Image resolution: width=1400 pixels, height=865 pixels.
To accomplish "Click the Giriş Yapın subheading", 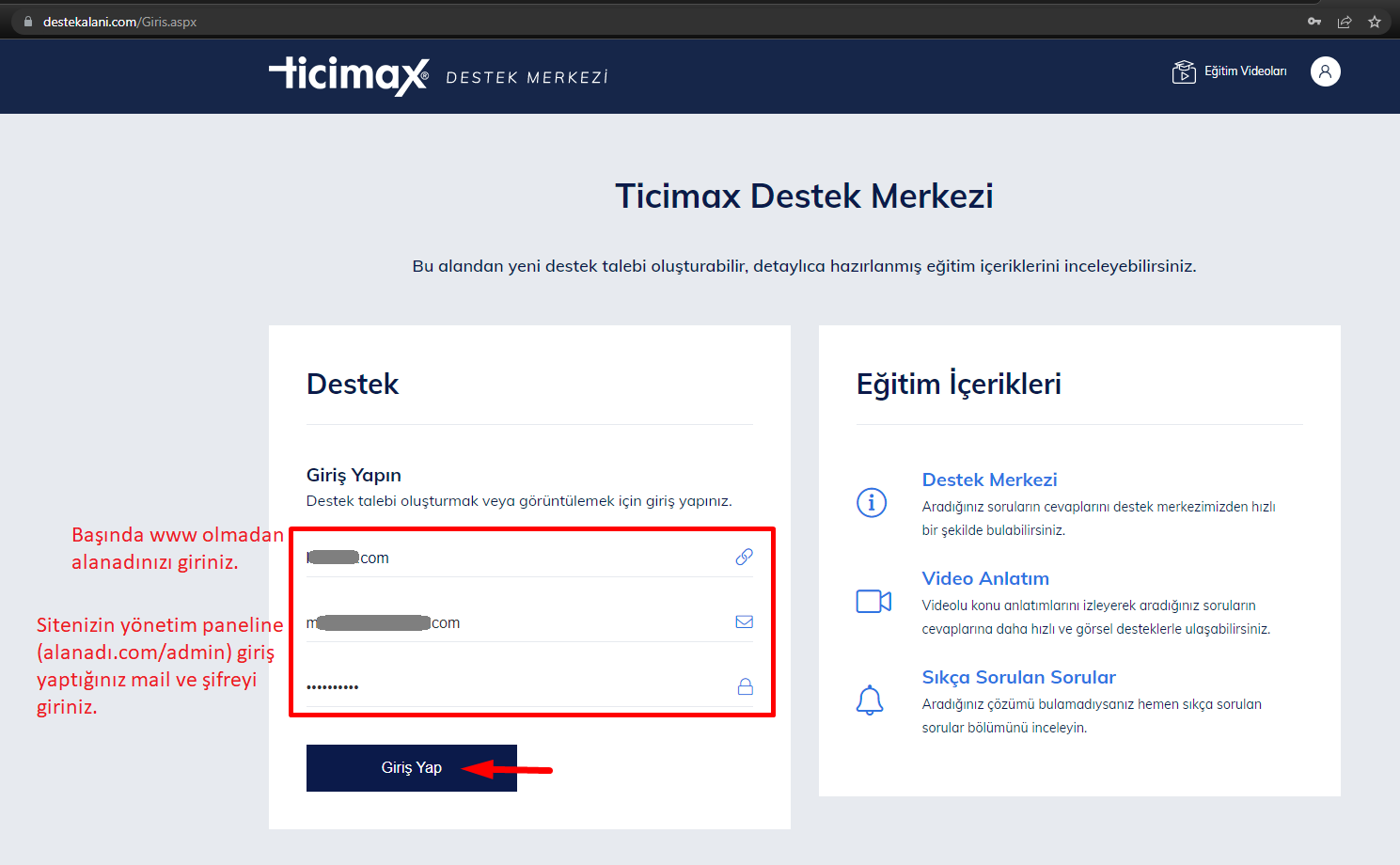I will pyautogui.click(x=354, y=475).
